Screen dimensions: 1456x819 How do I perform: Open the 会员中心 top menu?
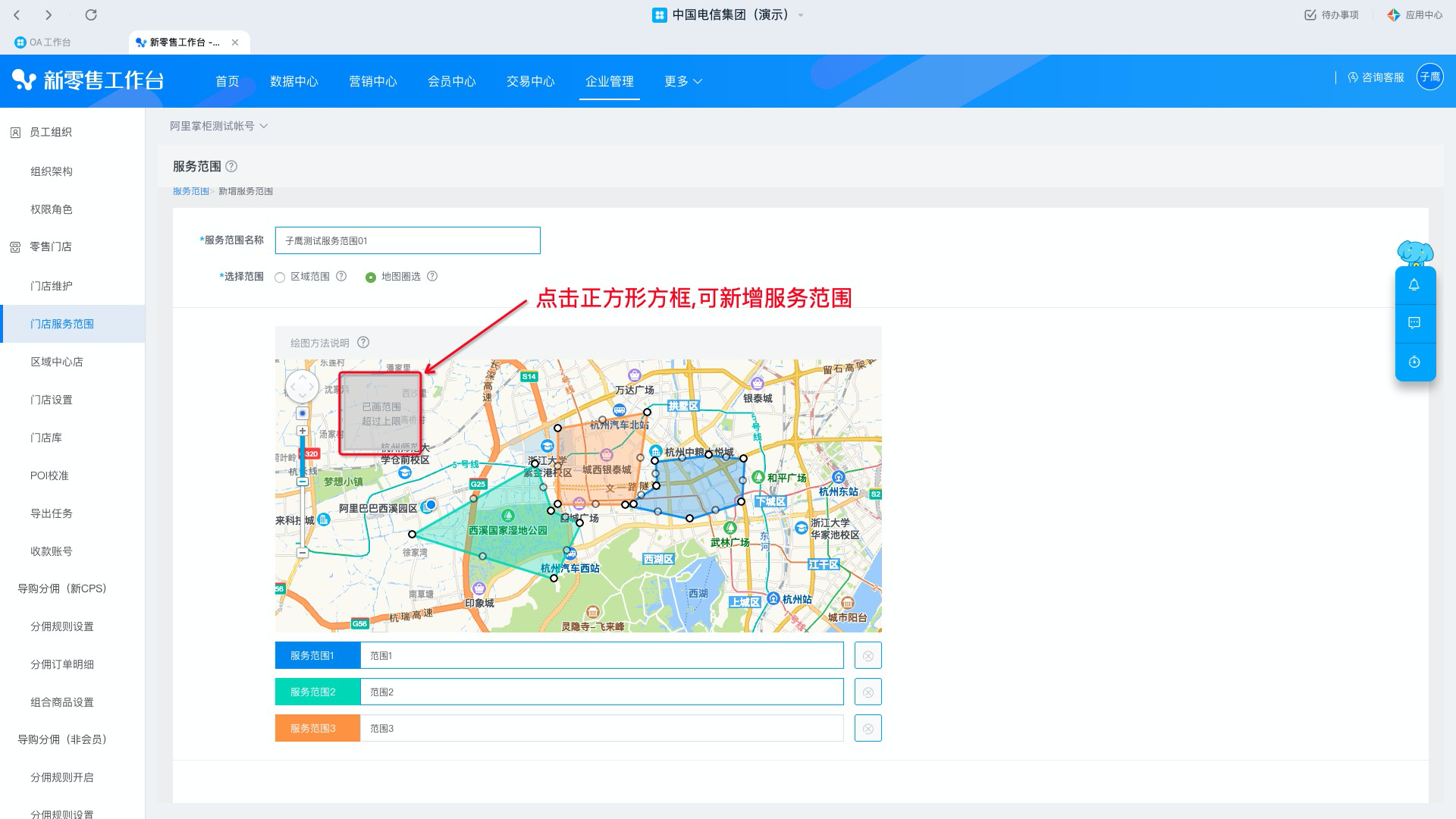pyautogui.click(x=452, y=81)
